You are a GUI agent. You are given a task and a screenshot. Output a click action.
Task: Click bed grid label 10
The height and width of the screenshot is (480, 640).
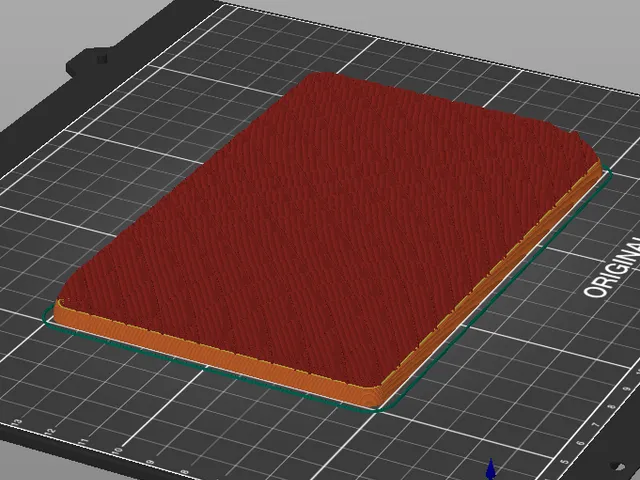click(x=117, y=451)
